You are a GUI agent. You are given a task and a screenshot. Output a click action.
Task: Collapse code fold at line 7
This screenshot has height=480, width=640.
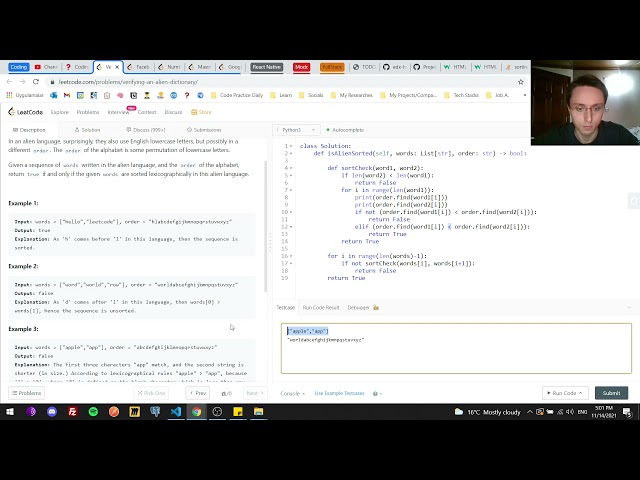click(x=291, y=190)
